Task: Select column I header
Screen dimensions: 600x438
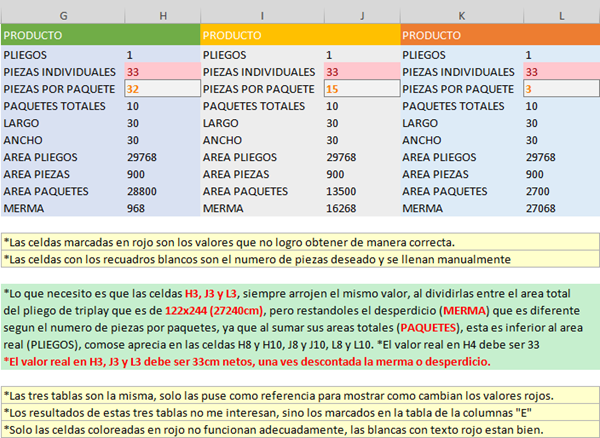Action: (262, 16)
